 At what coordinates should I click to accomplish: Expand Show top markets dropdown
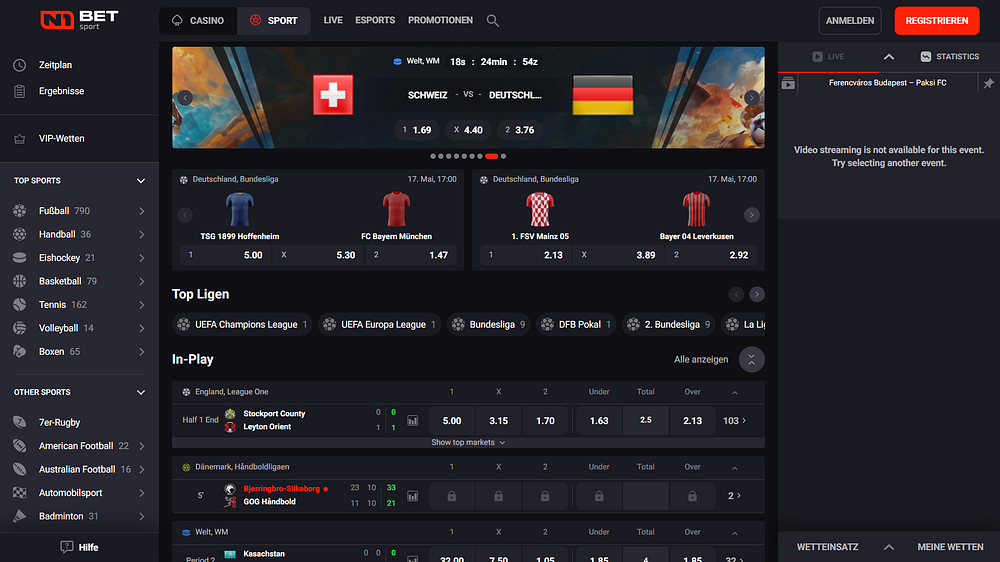tap(468, 442)
